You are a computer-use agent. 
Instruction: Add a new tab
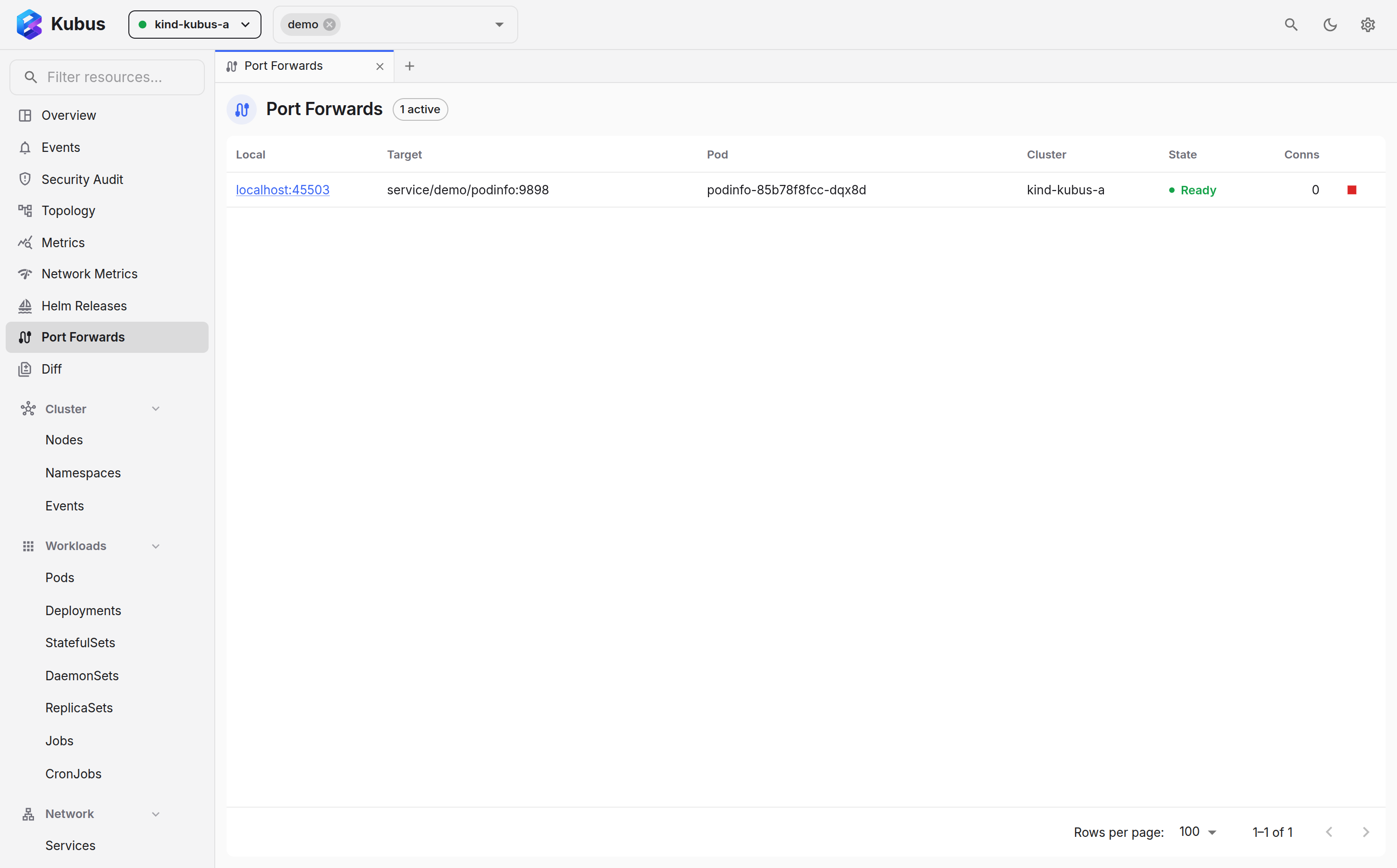[x=409, y=66]
